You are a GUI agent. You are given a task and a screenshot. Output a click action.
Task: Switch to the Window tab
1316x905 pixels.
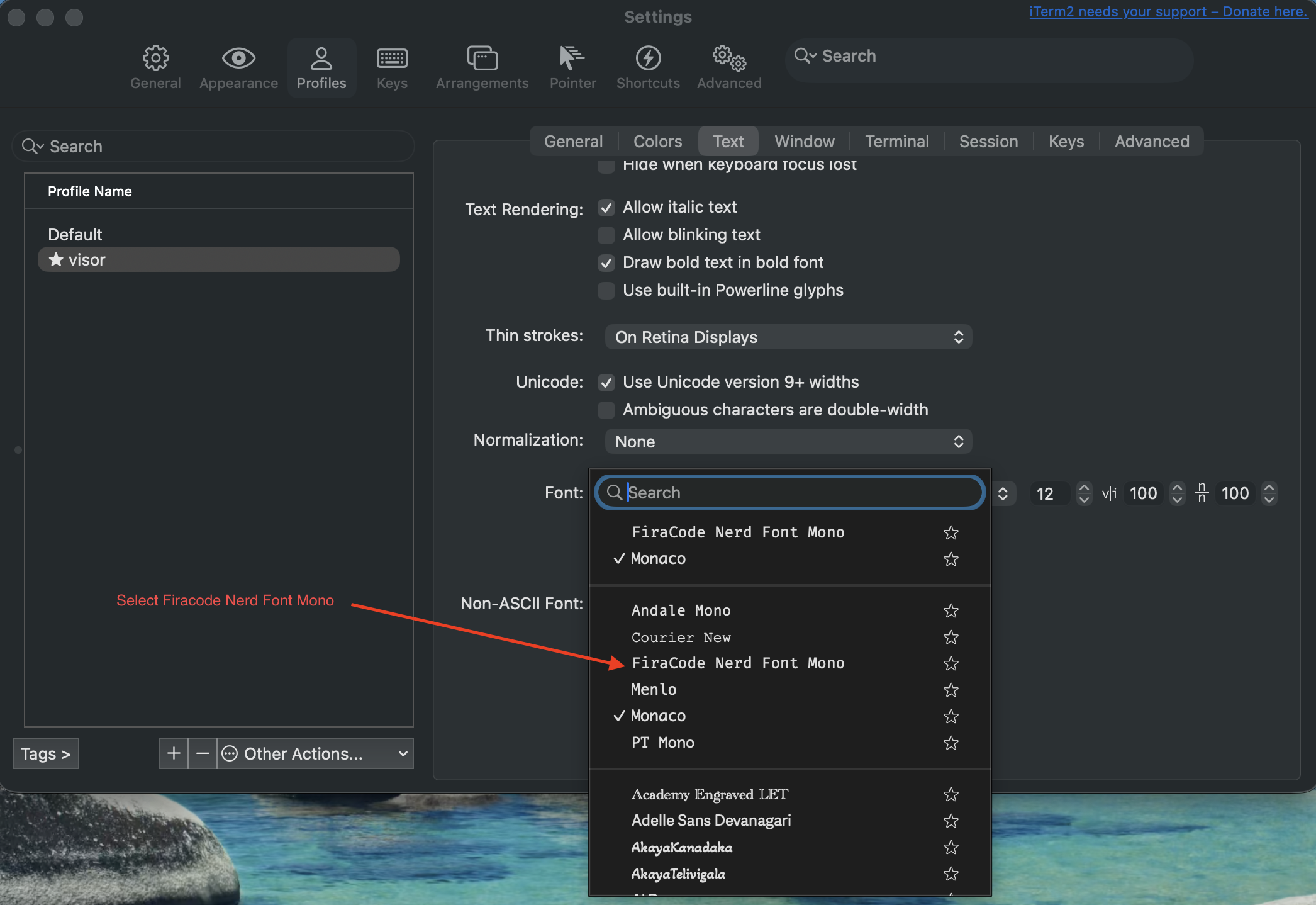(x=805, y=142)
